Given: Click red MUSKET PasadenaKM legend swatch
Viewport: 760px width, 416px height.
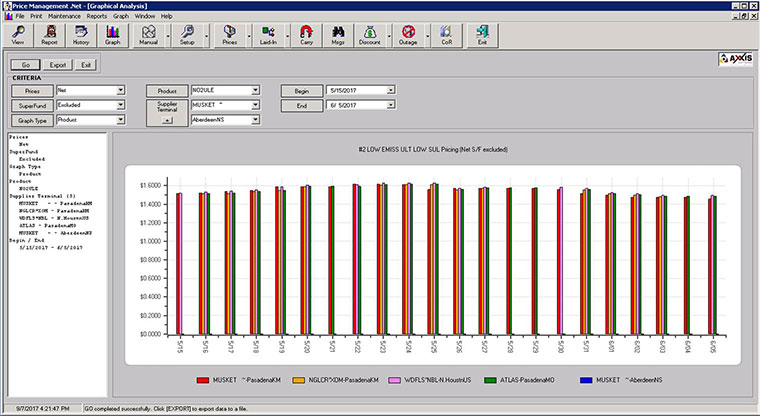Looking at the screenshot, I should click(x=203, y=380).
